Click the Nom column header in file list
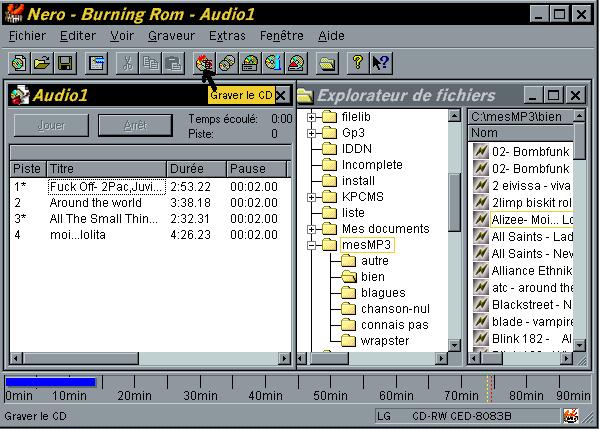Screen dimensions: 600x429 pos(521,133)
